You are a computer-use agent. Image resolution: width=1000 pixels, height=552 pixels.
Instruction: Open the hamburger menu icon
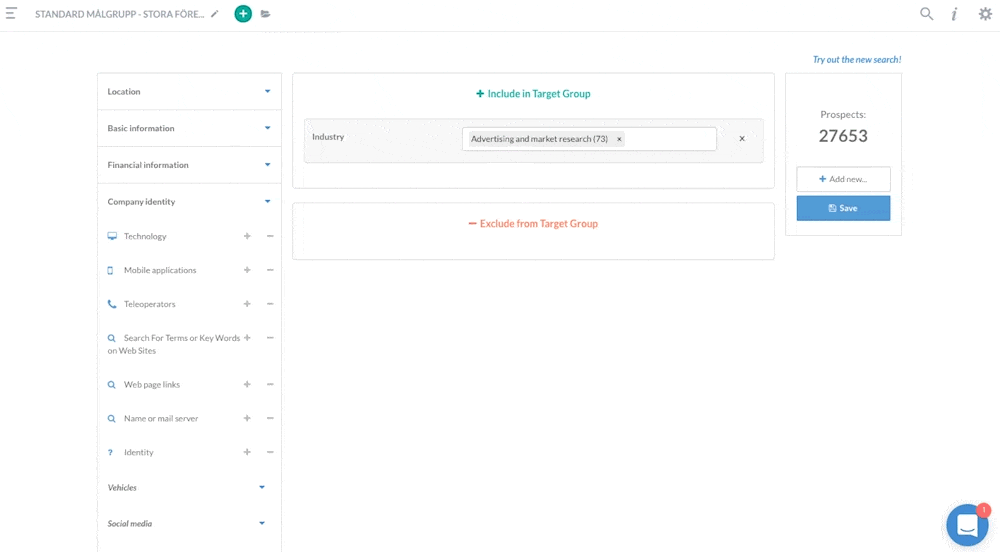pos(12,14)
